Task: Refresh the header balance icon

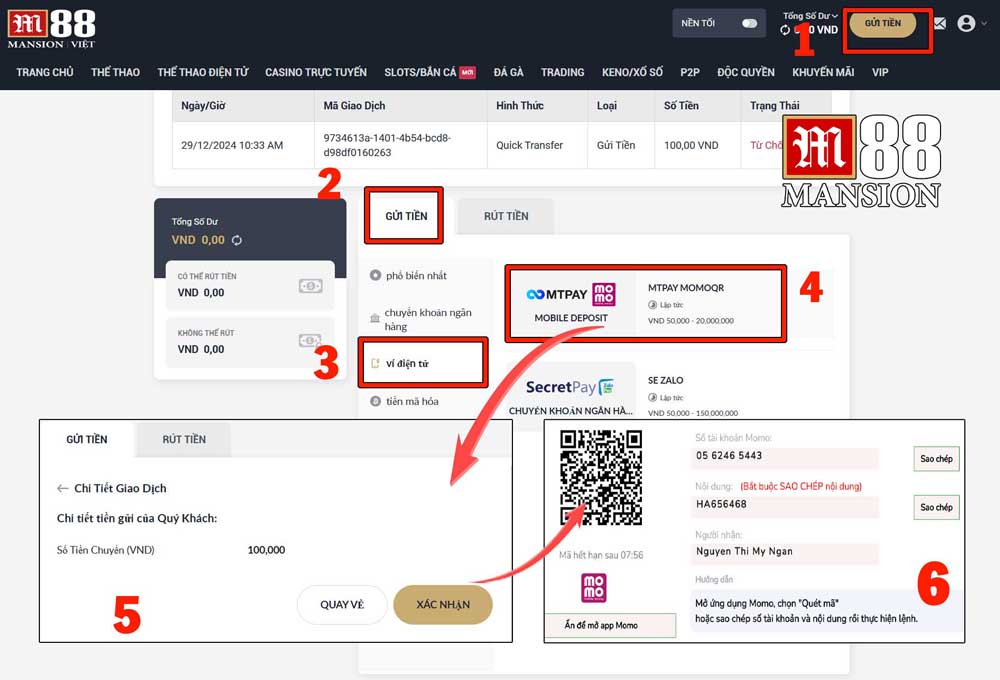Action: point(784,30)
